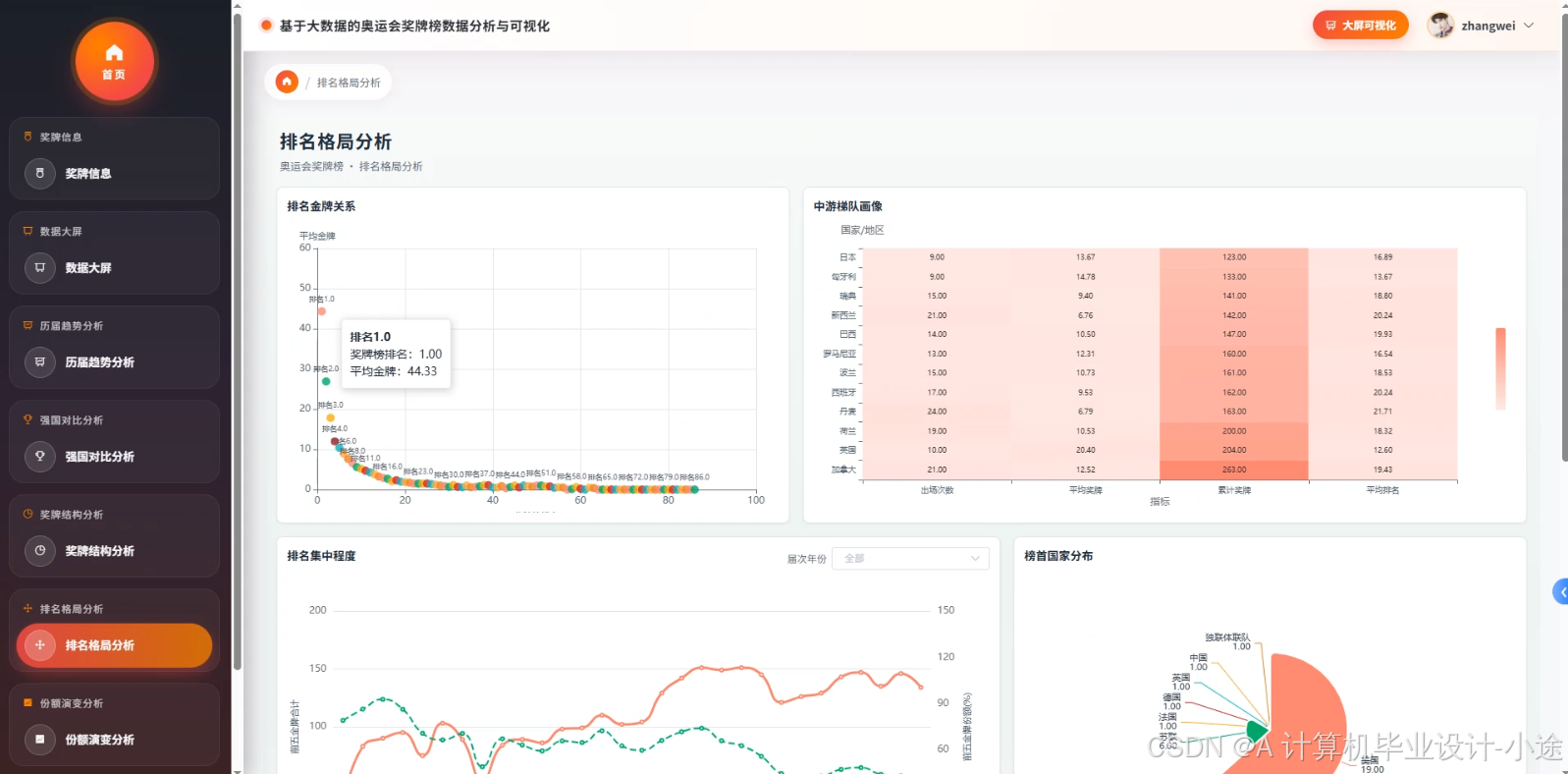Open the 数据大屏 menu item

[114, 268]
